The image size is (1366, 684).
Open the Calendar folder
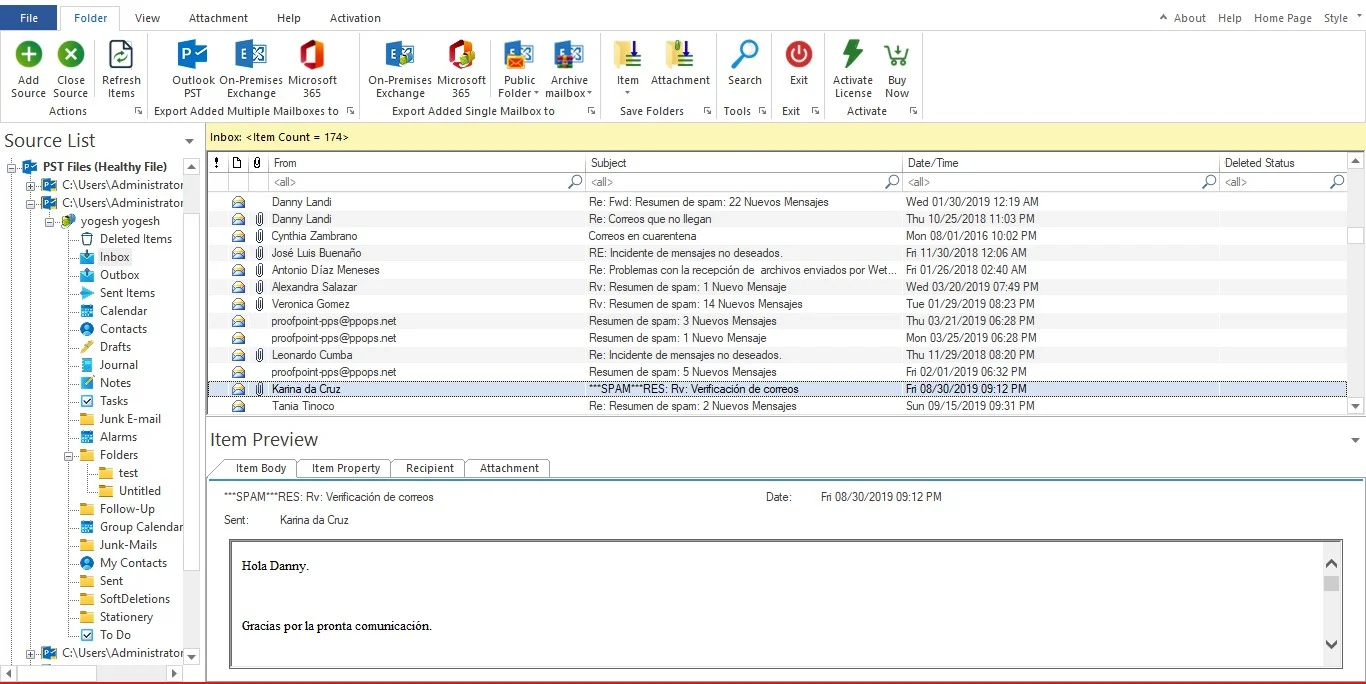(x=124, y=311)
